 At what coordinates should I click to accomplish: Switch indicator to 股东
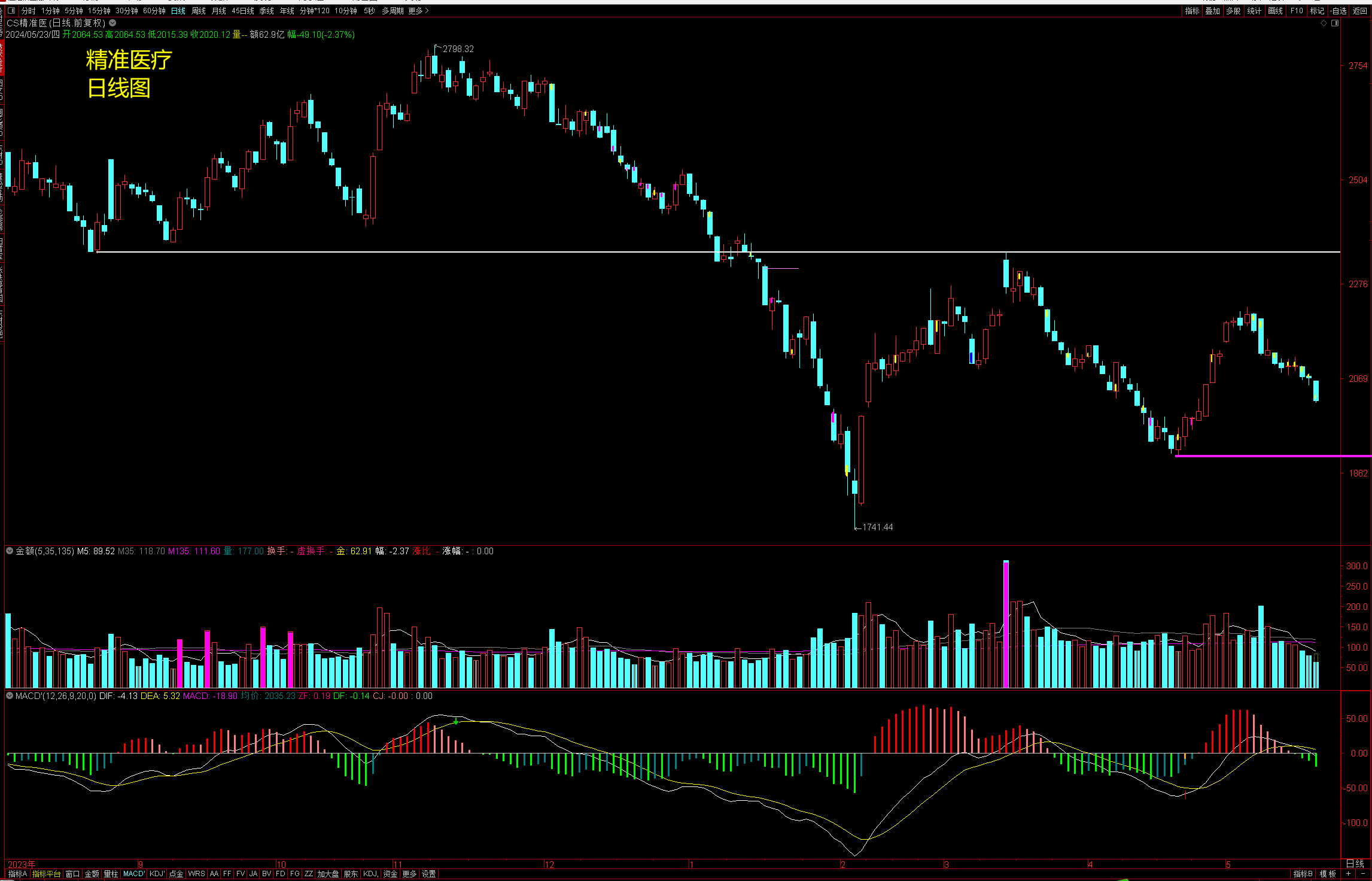[351, 874]
